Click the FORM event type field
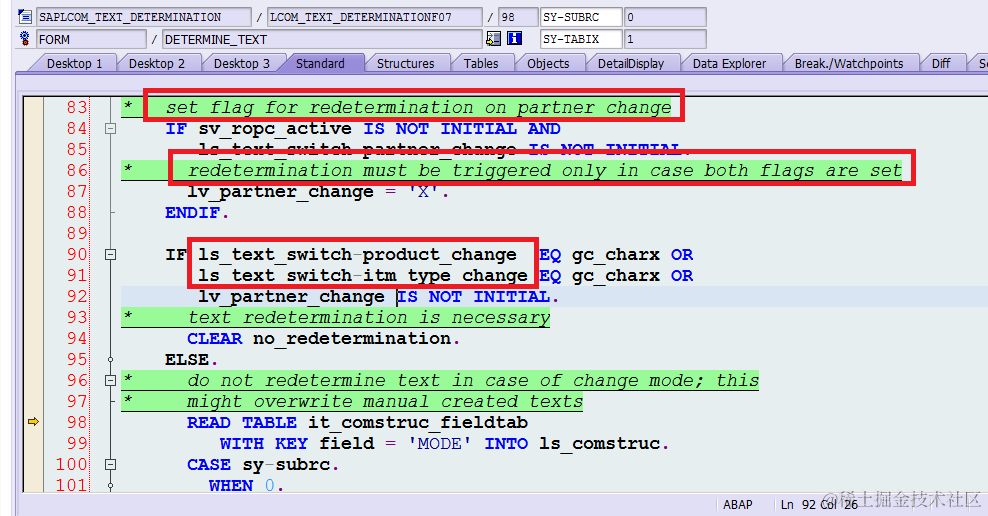 coord(91,39)
